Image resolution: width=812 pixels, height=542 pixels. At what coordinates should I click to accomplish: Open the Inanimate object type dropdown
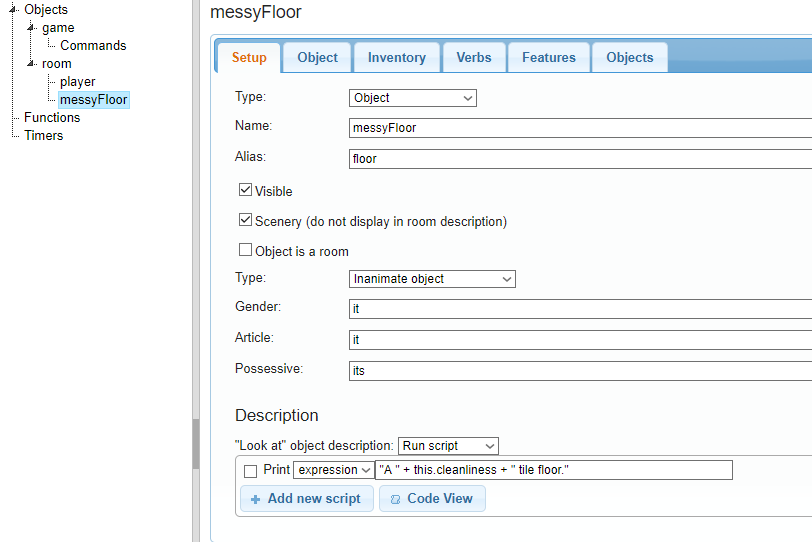tap(432, 279)
